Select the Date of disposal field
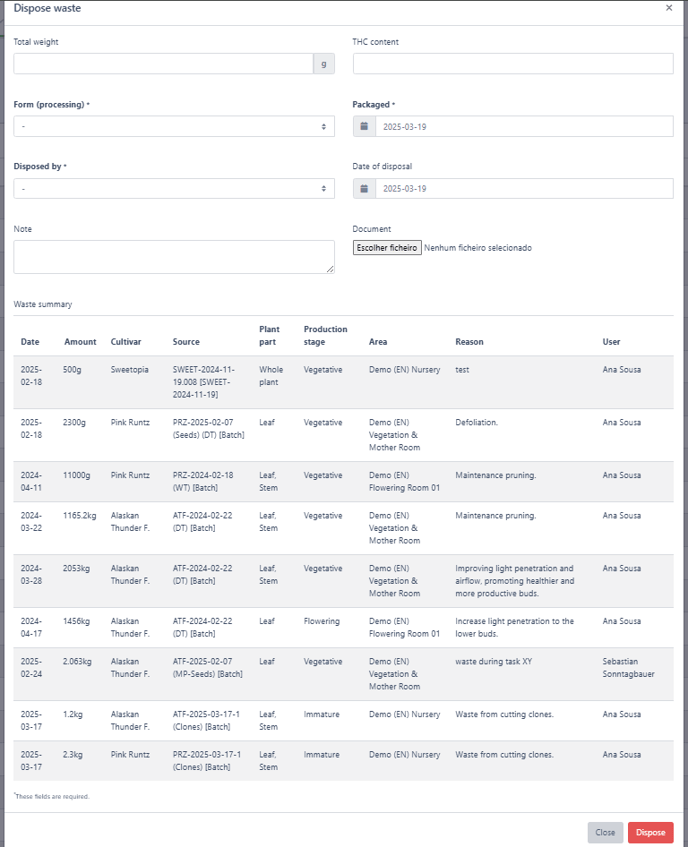Screen dimensions: 688x847 (x=524, y=189)
